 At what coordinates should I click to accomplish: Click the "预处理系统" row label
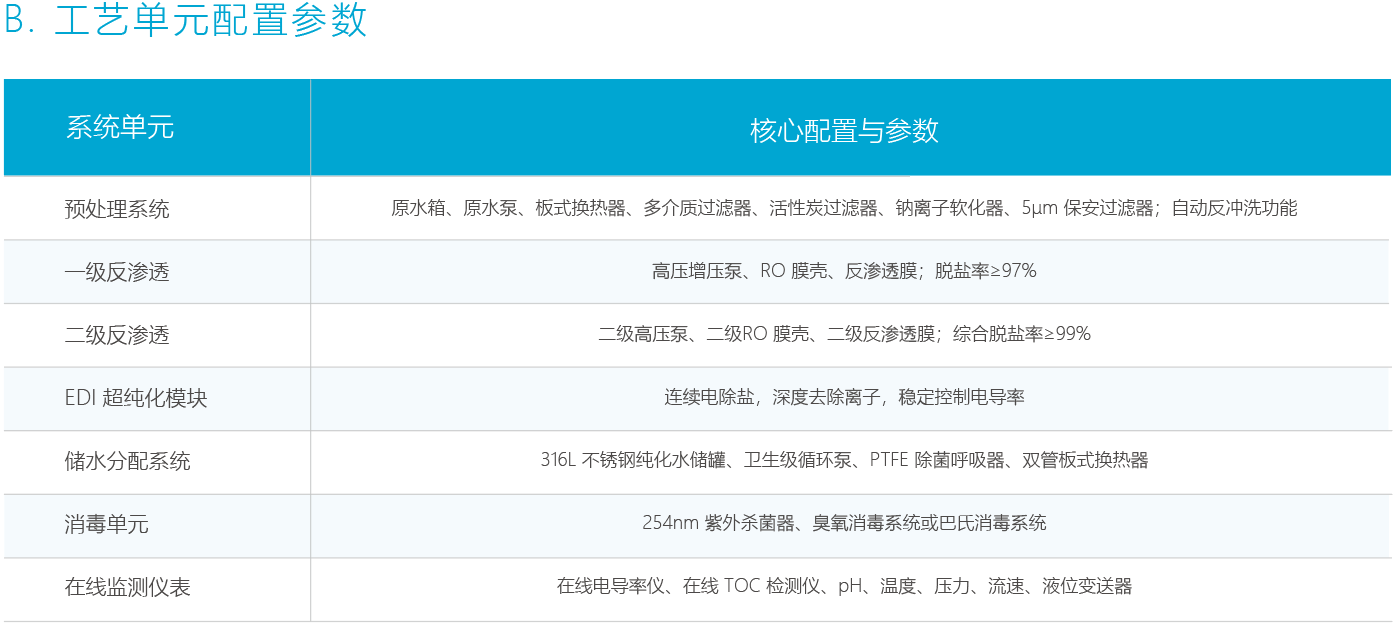pyautogui.click(x=117, y=209)
